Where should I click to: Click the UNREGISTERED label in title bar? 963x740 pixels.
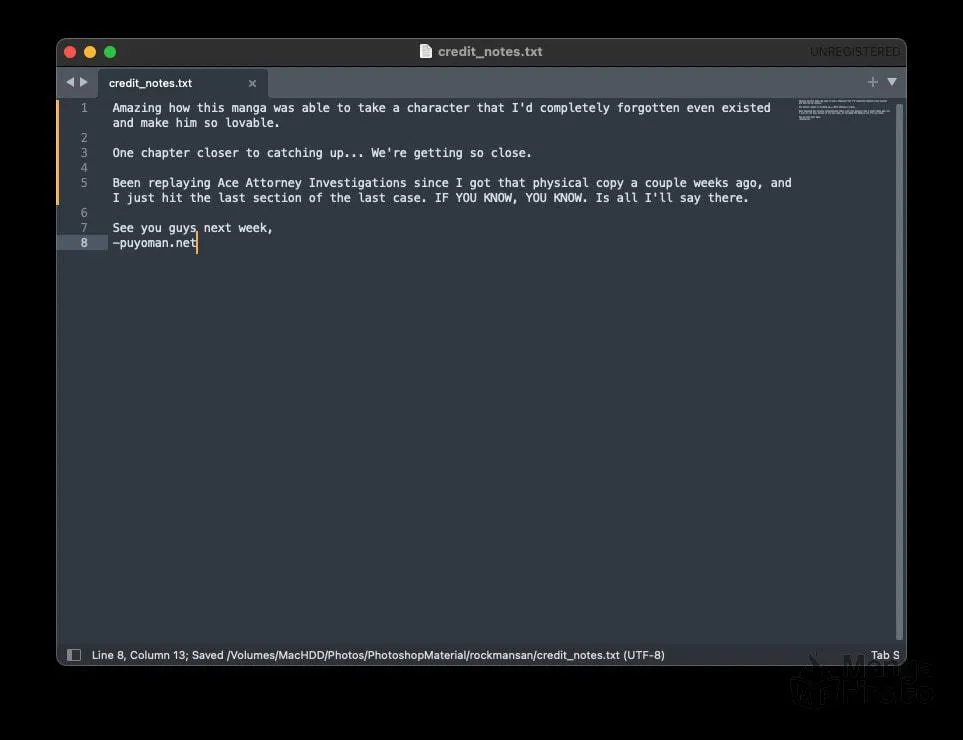[855, 52]
